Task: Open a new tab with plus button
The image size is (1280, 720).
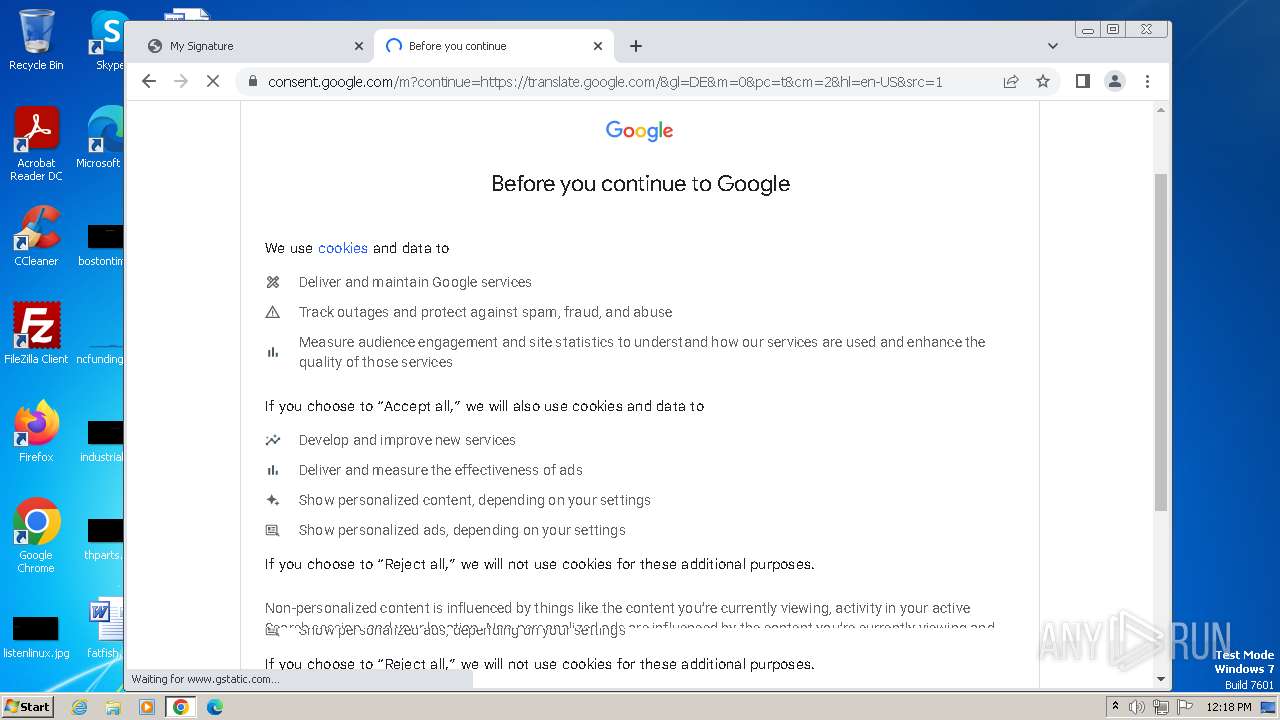Action: pos(636,46)
